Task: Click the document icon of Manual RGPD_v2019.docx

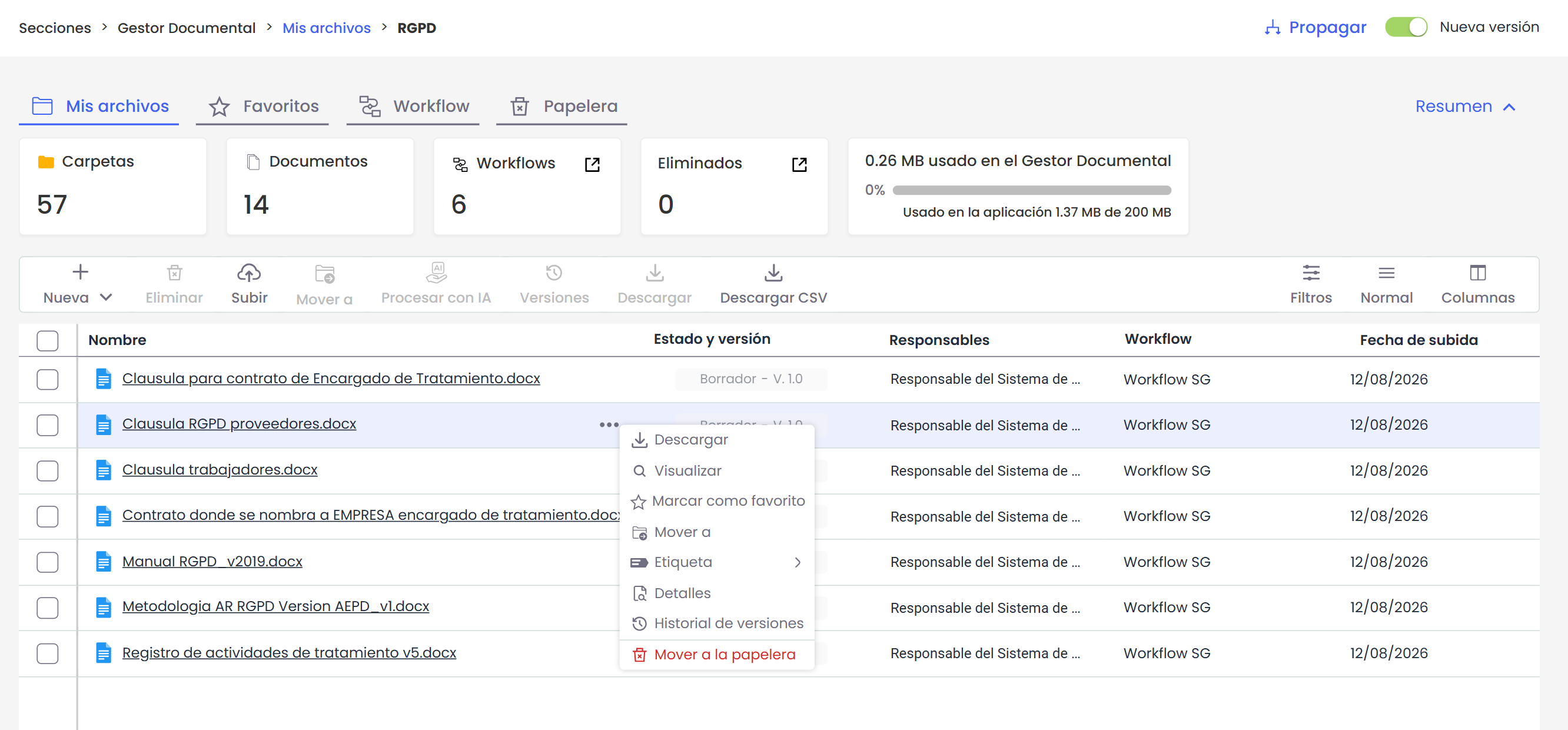Action: pyautogui.click(x=104, y=562)
